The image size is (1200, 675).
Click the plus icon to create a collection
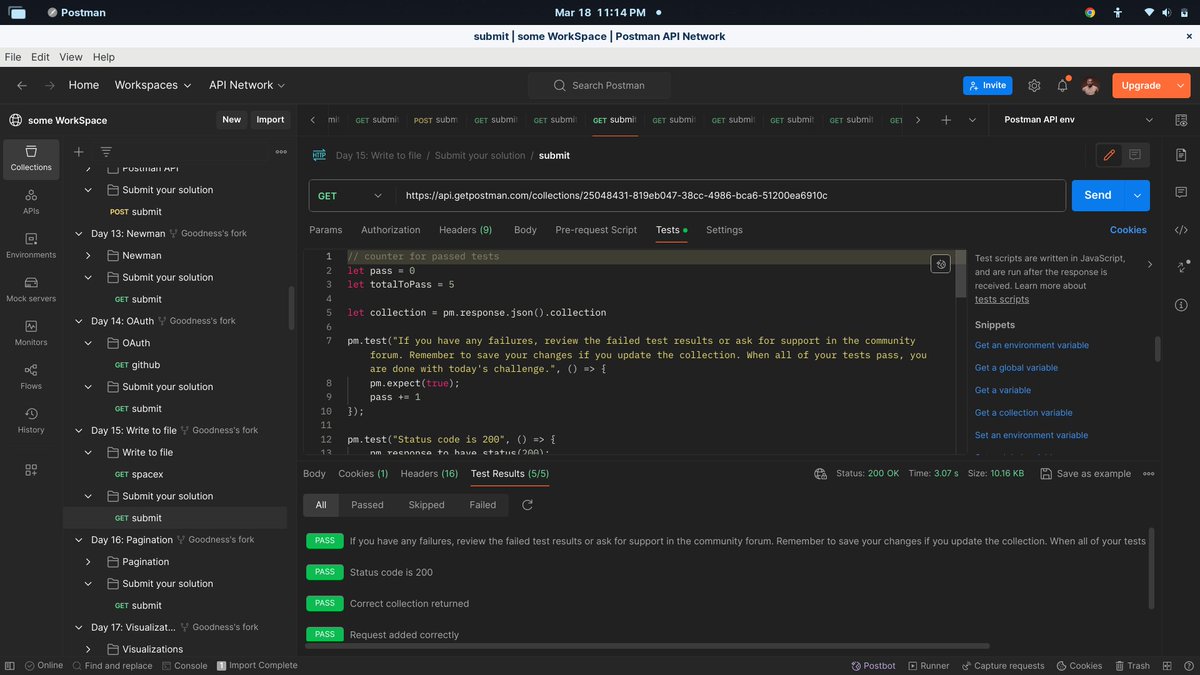click(79, 152)
